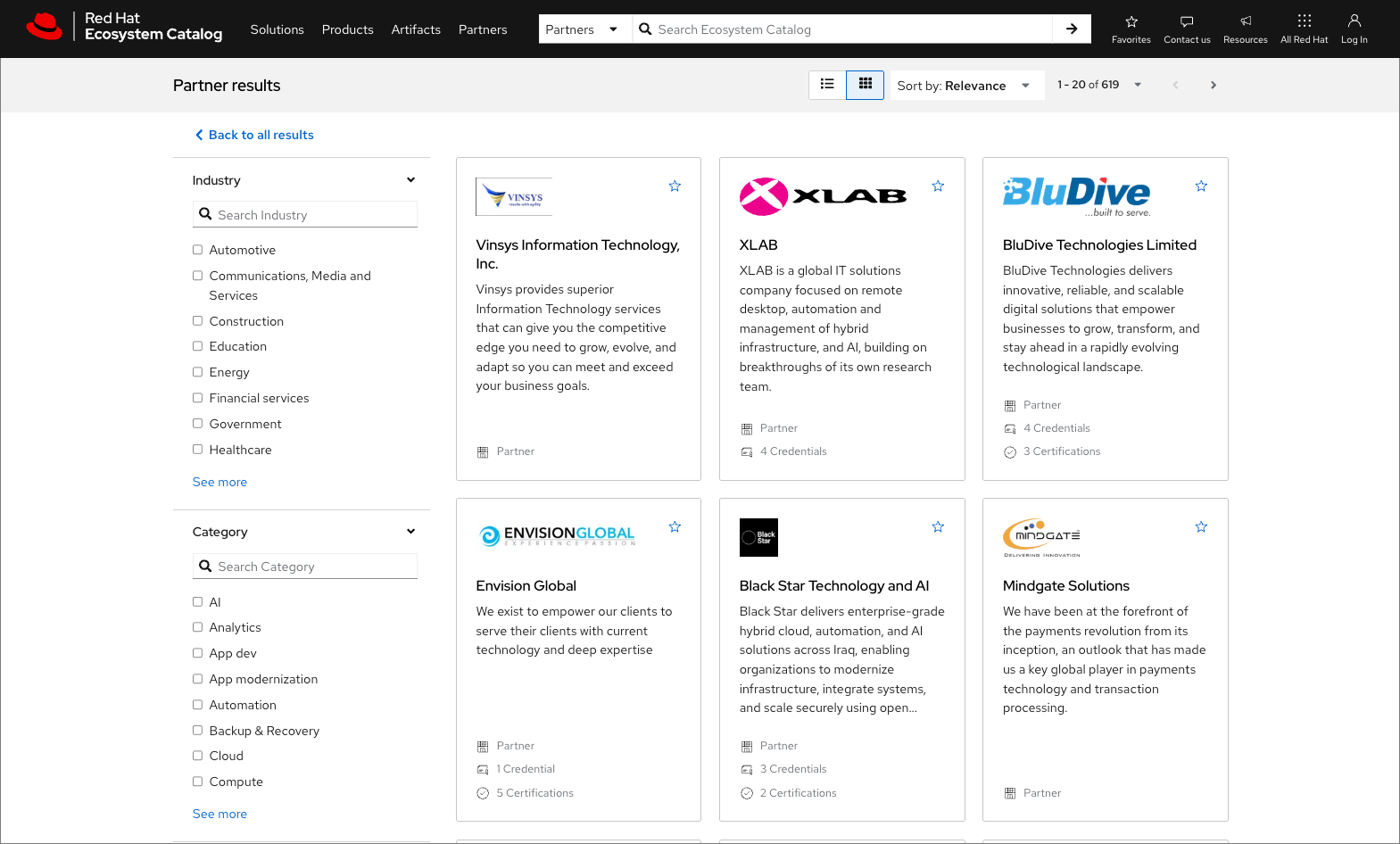Open the Artifacts menu
The image size is (1400, 844).
click(416, 29)
